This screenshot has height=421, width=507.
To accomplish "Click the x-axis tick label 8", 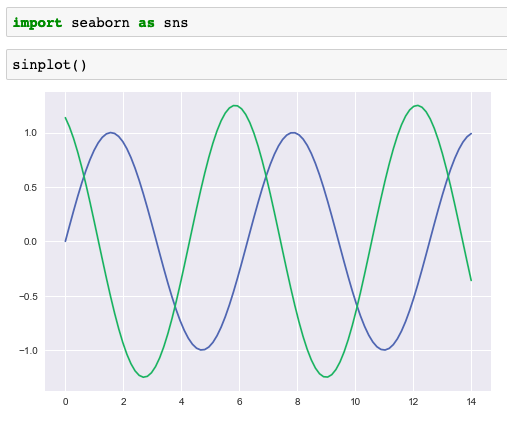I will point(297,402).
